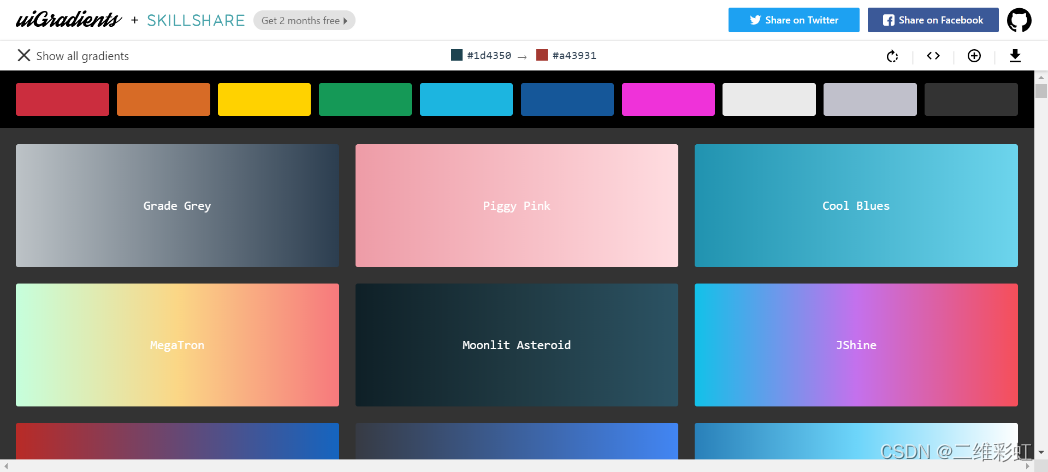Screen dimensions: 1048x472
Task: Filter by the yellow color swatch
Action: (264, 100)
